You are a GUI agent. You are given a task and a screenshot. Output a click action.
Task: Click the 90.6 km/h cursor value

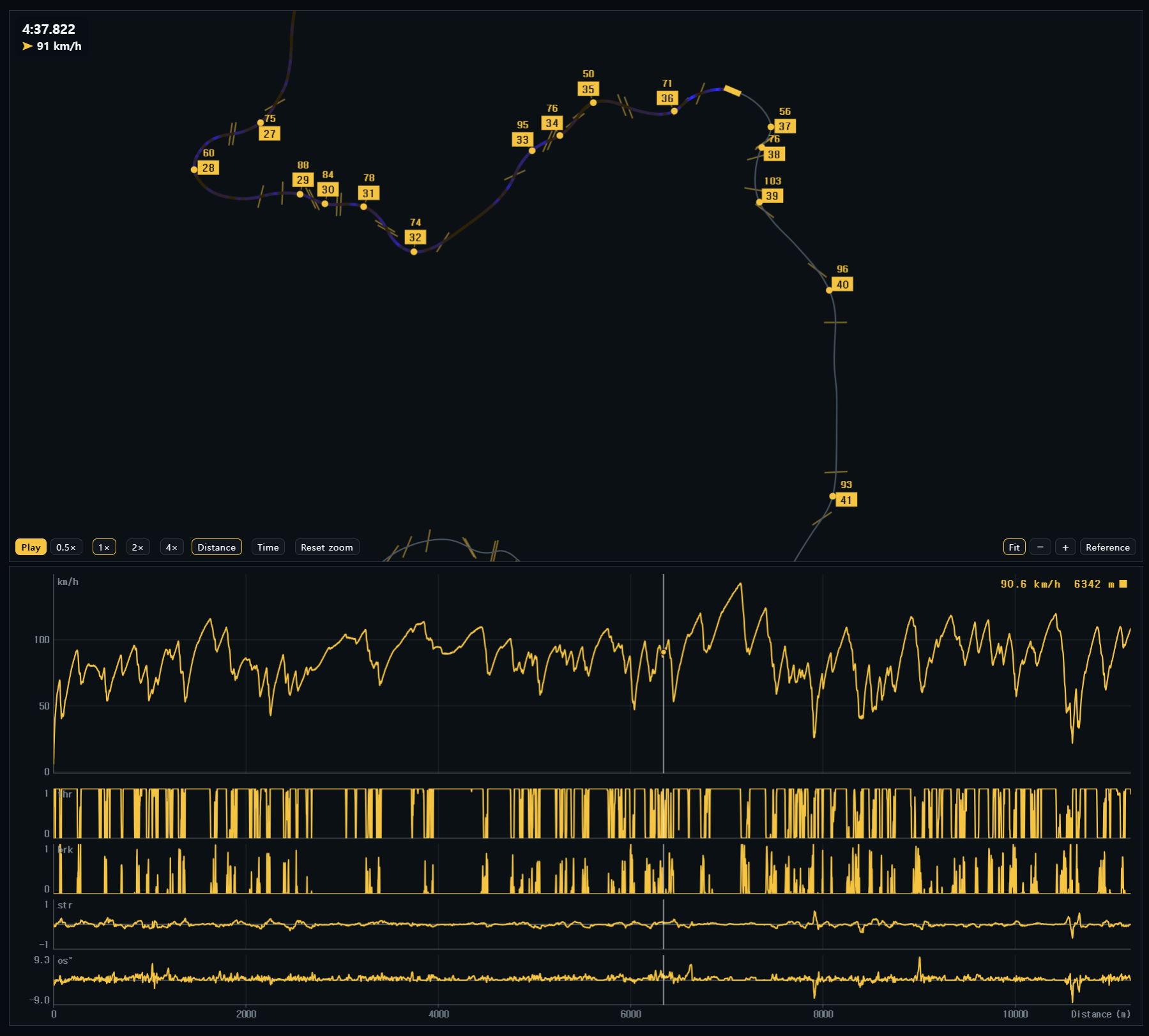[x=1030, y=584]
